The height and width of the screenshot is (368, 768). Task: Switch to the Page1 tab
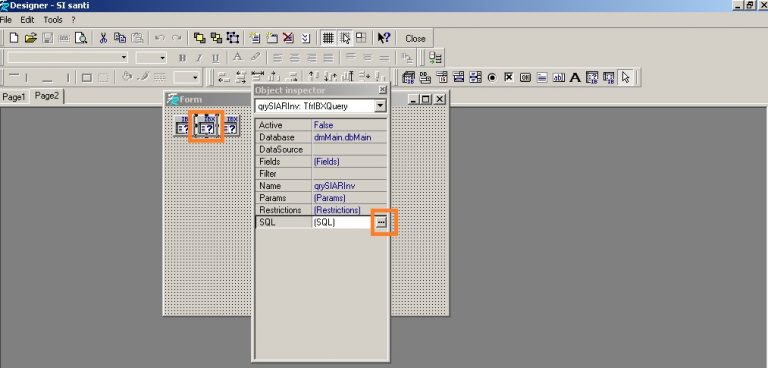pos(14,97)
